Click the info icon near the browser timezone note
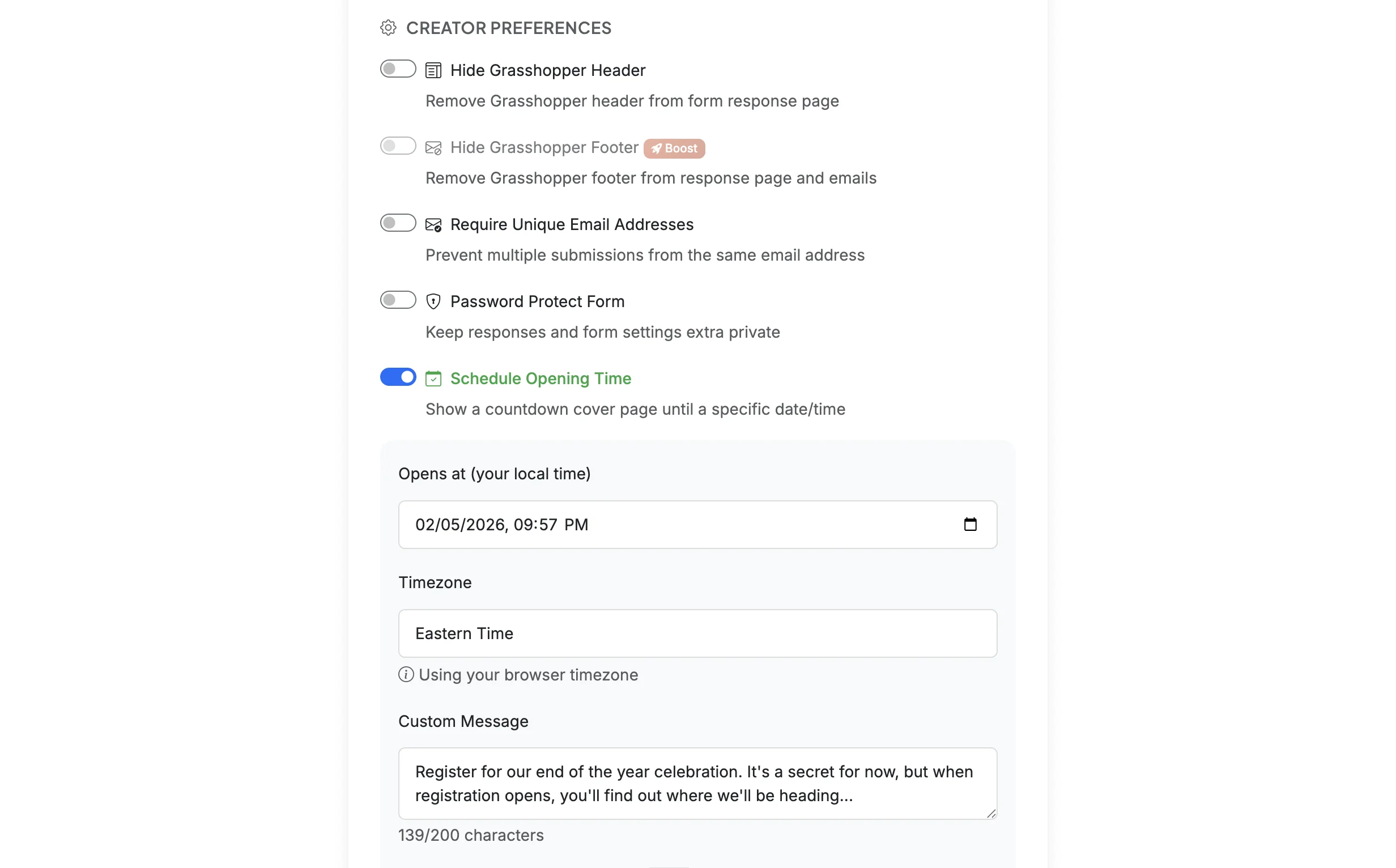Screen dimensions: 1396x868 coord(406,675)
